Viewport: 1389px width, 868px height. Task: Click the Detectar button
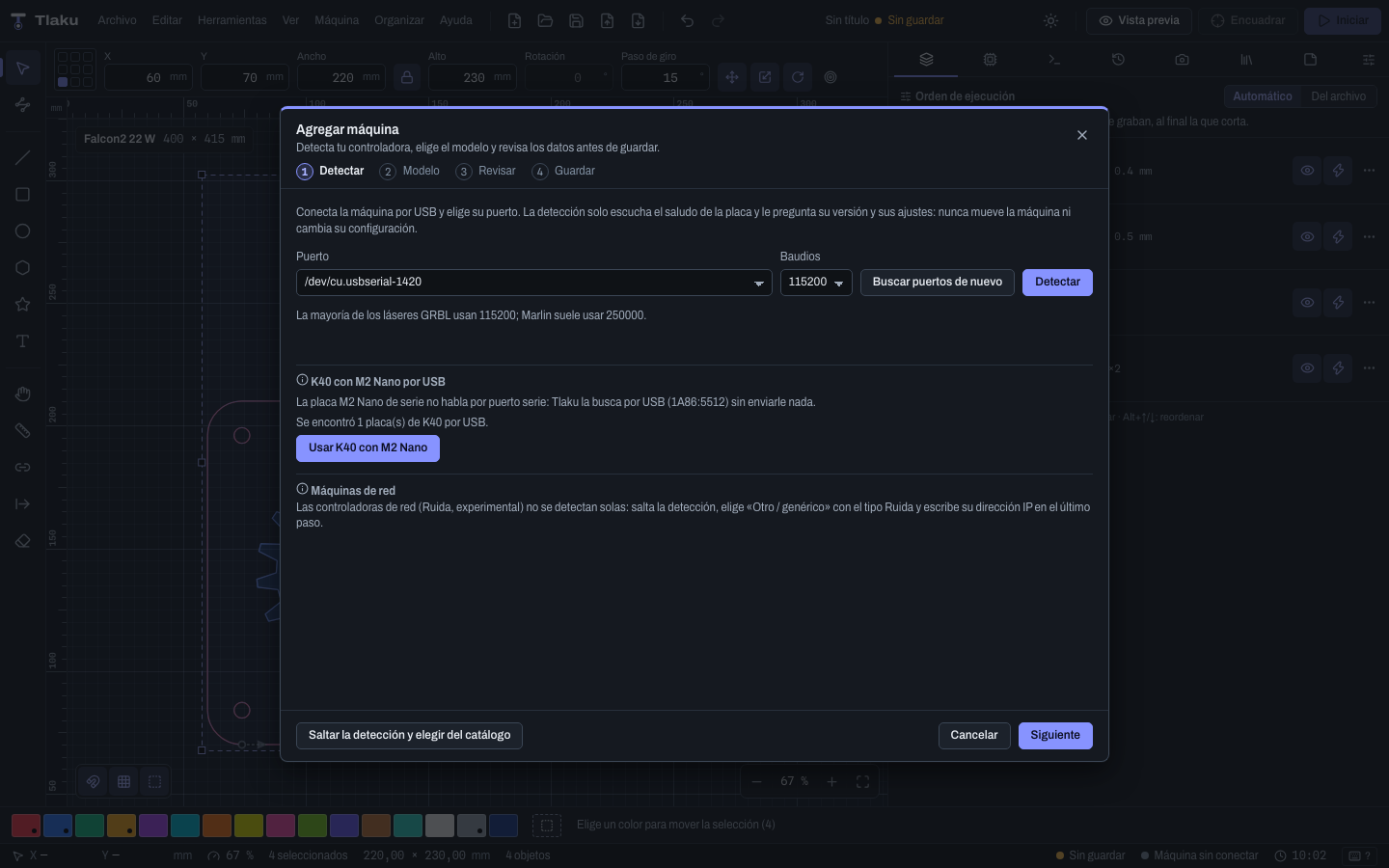[1057, 283]
